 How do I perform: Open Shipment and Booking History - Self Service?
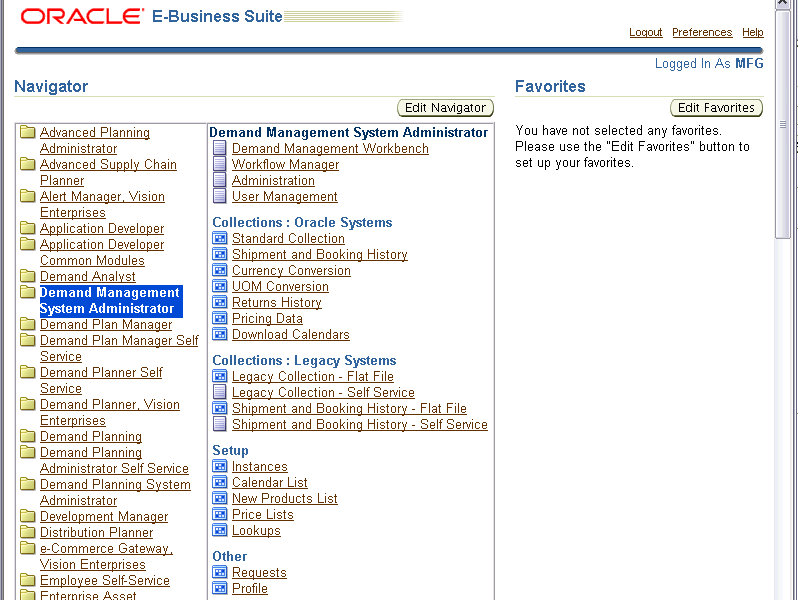click(360, 424)
